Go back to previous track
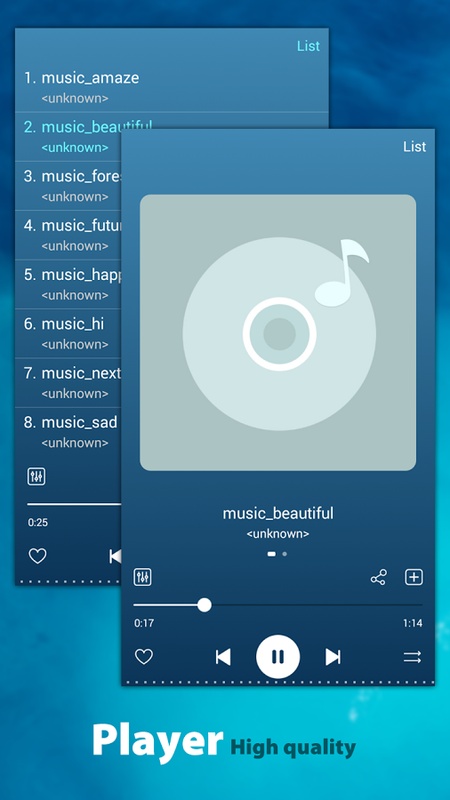The image size is (450, 800). 223,657
